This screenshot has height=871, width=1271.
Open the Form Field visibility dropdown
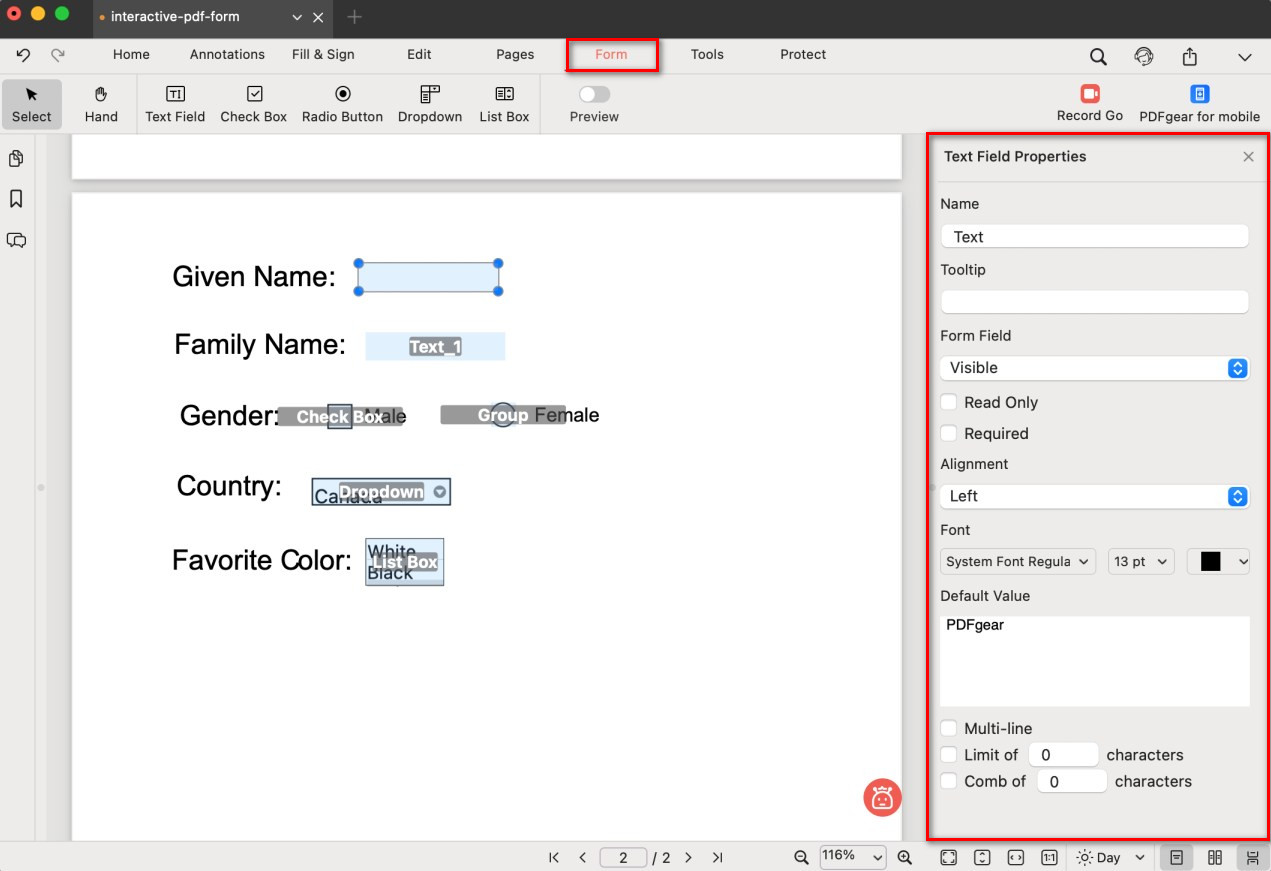1094,368
